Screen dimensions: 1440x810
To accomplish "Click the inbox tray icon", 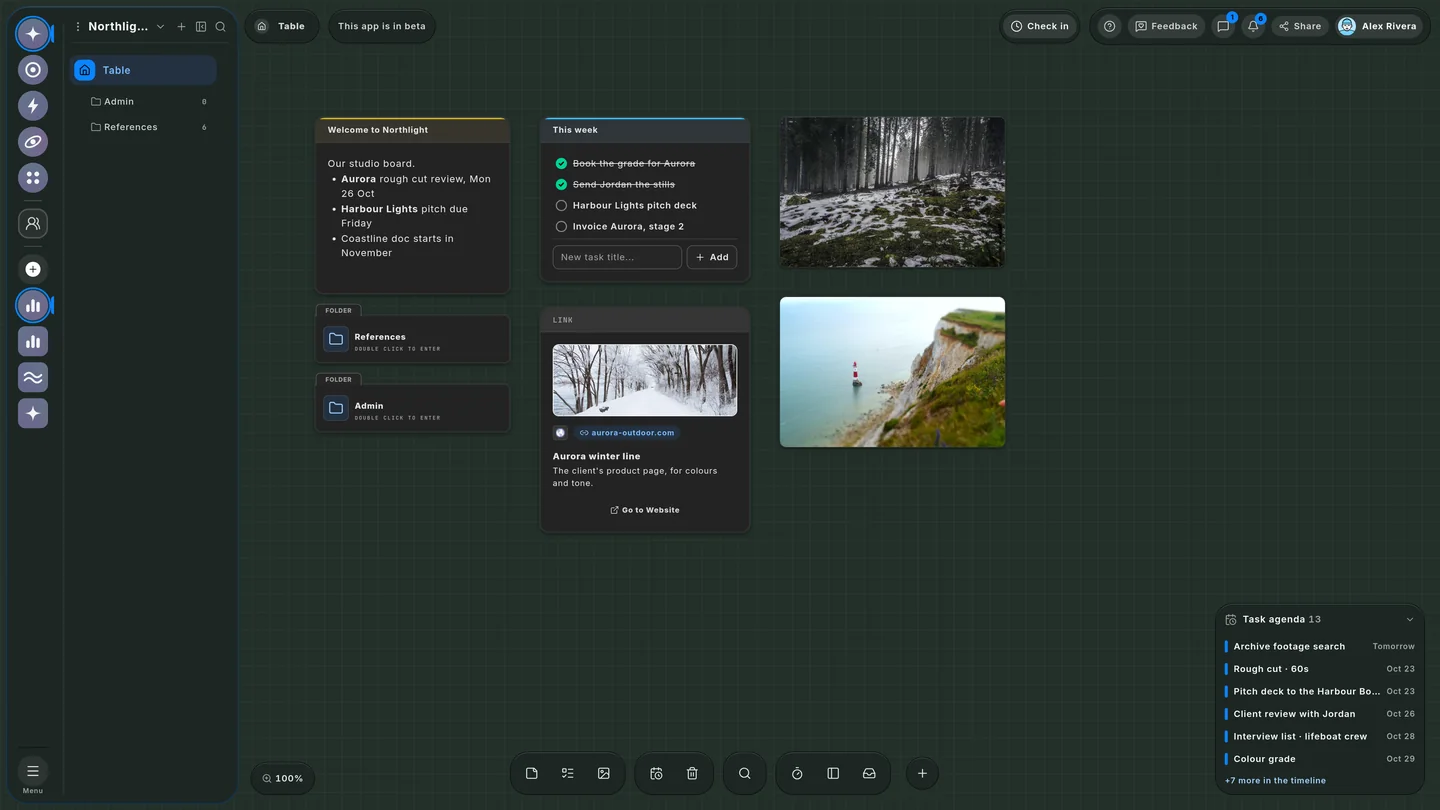I will [869, 773].
